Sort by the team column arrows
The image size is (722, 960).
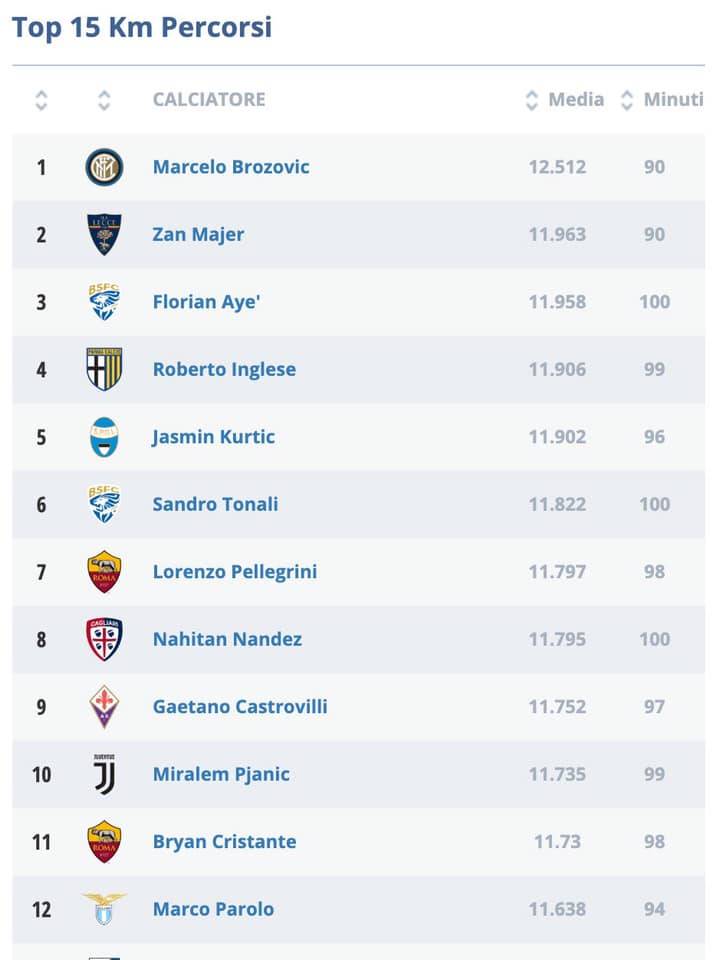pyautogui.click(x=104, y=100)
